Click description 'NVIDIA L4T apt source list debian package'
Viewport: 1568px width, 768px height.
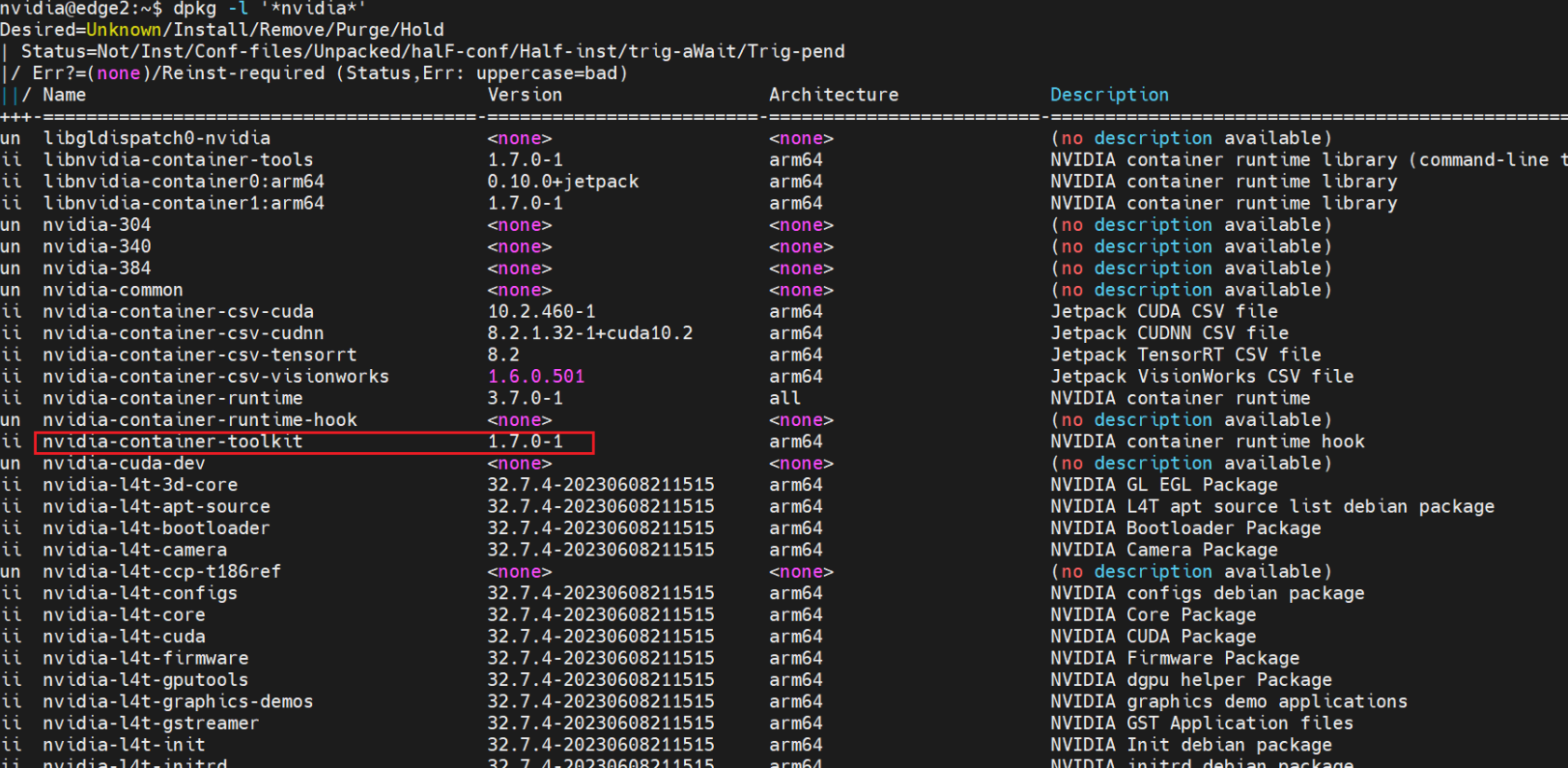coord(1272,506)
